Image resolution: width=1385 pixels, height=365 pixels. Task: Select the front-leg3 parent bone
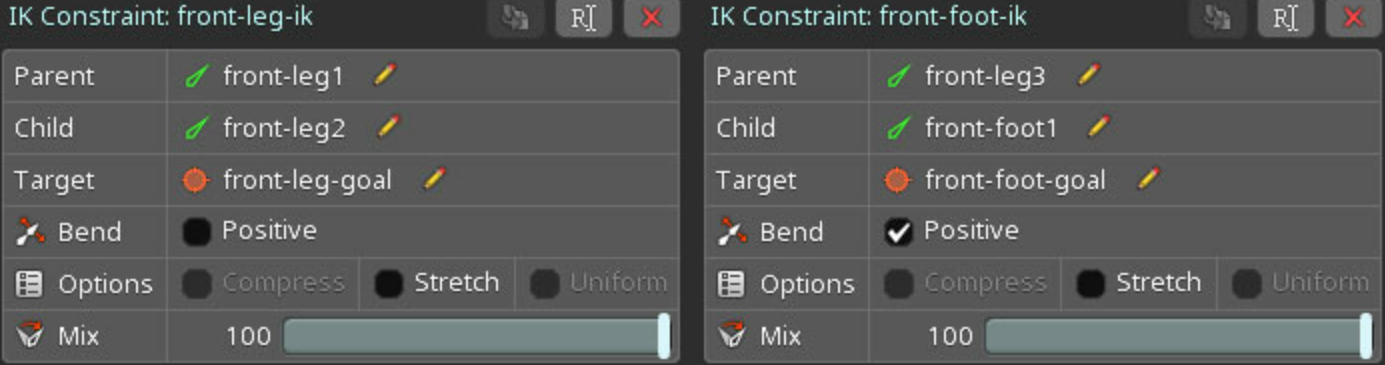985,76
